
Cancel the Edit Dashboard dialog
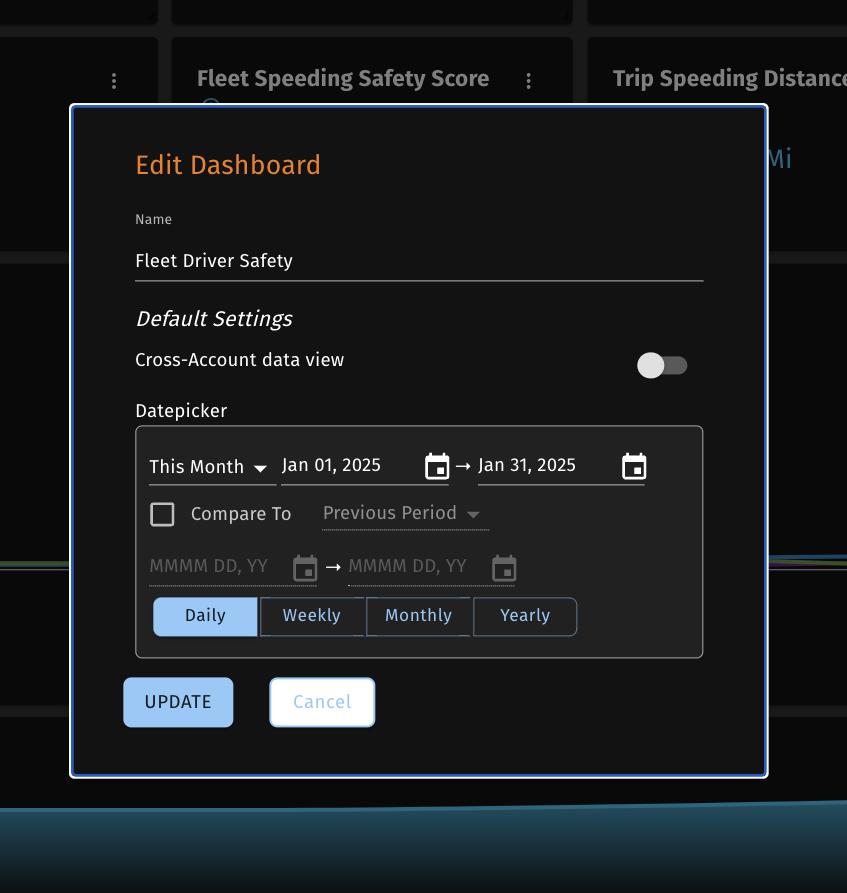click(x=322, y=702)
